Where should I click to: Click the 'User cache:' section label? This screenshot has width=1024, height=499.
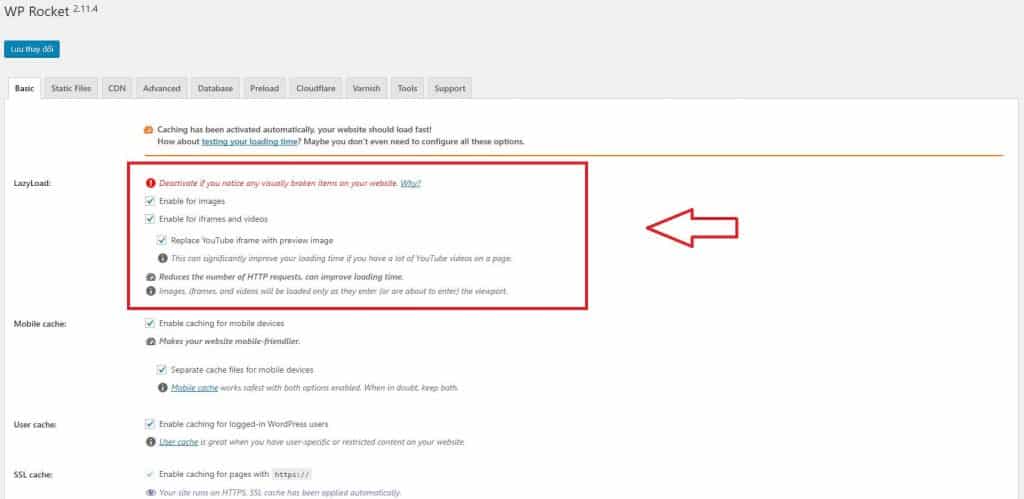point(35,425)
